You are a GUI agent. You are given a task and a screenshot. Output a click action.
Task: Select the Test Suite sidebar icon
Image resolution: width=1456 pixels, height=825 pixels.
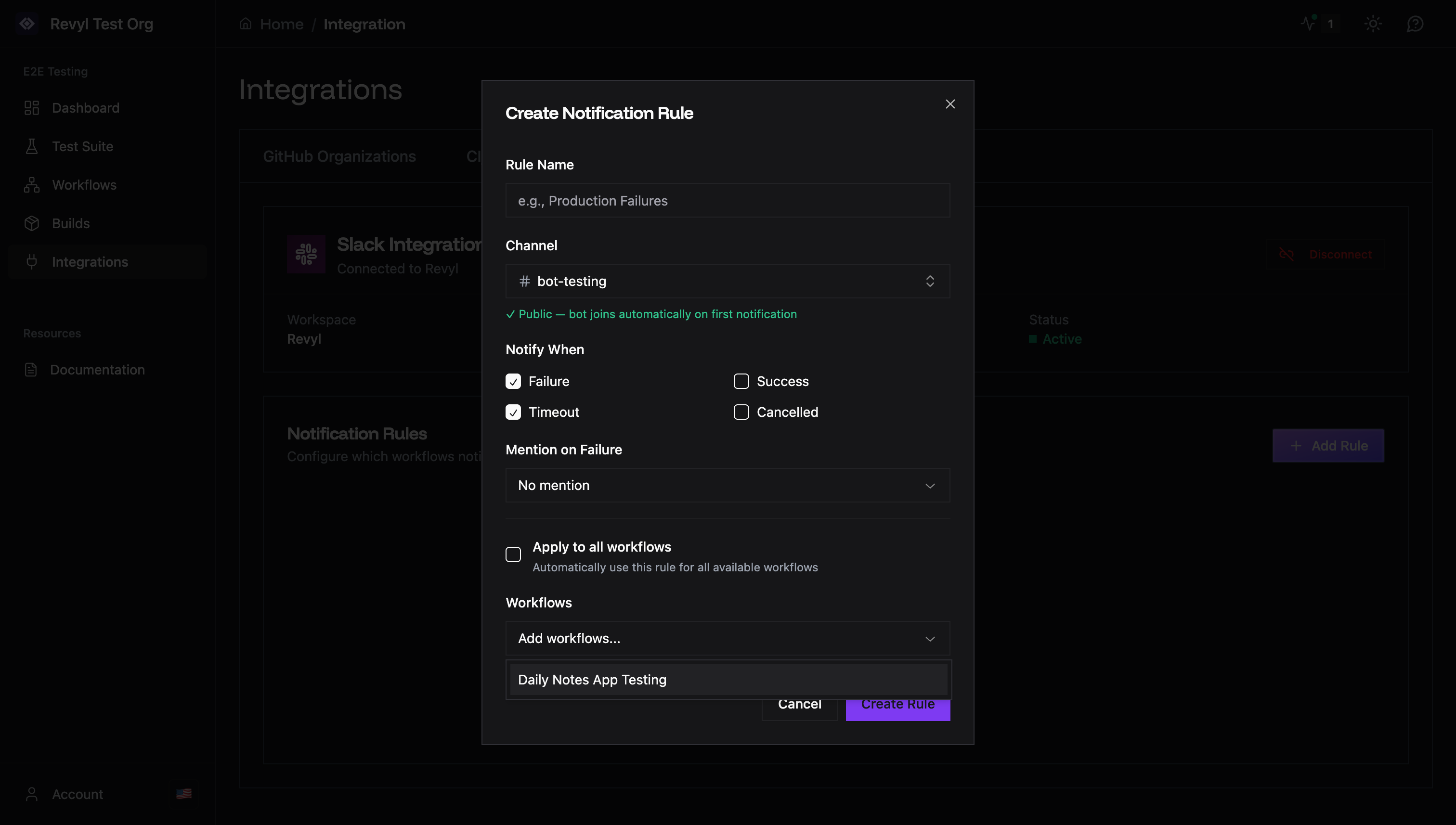click(32, 146)
